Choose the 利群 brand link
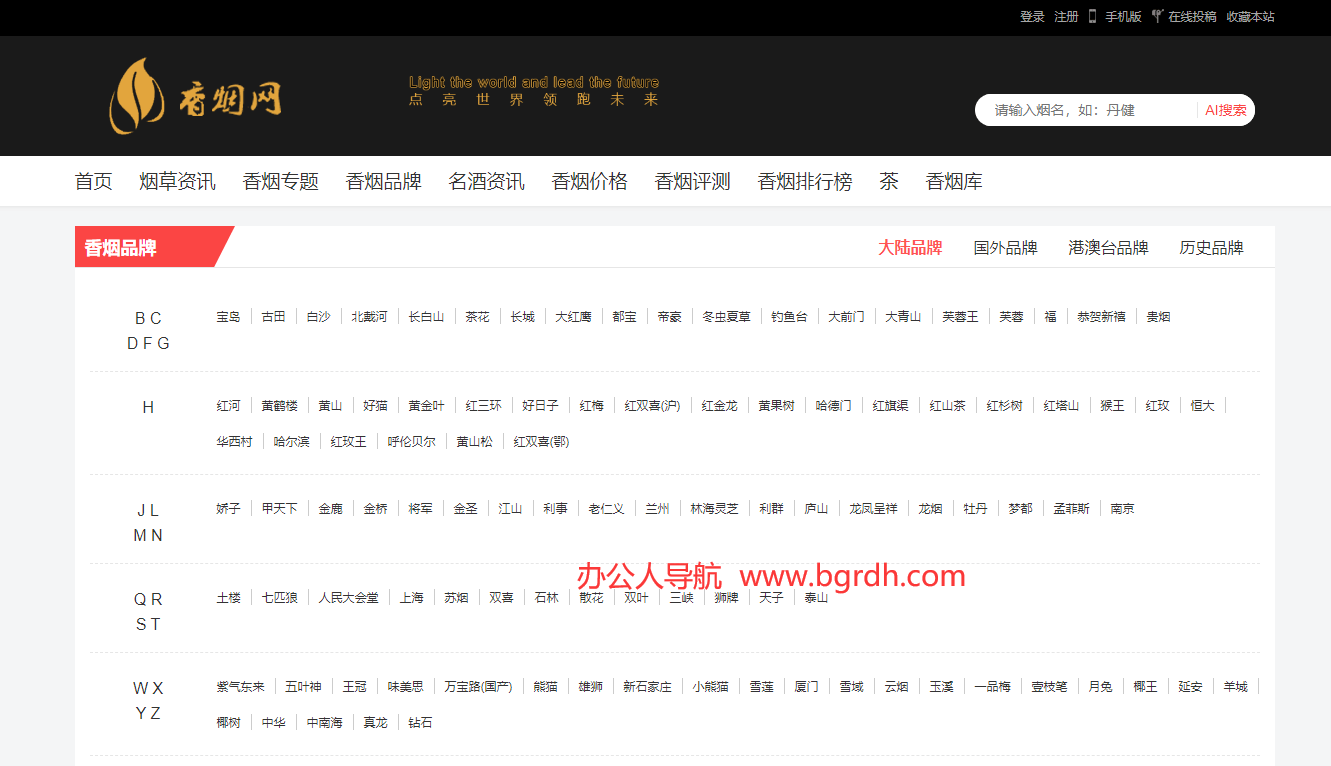This screenshot has width=1331, height=766. (771, 509)
